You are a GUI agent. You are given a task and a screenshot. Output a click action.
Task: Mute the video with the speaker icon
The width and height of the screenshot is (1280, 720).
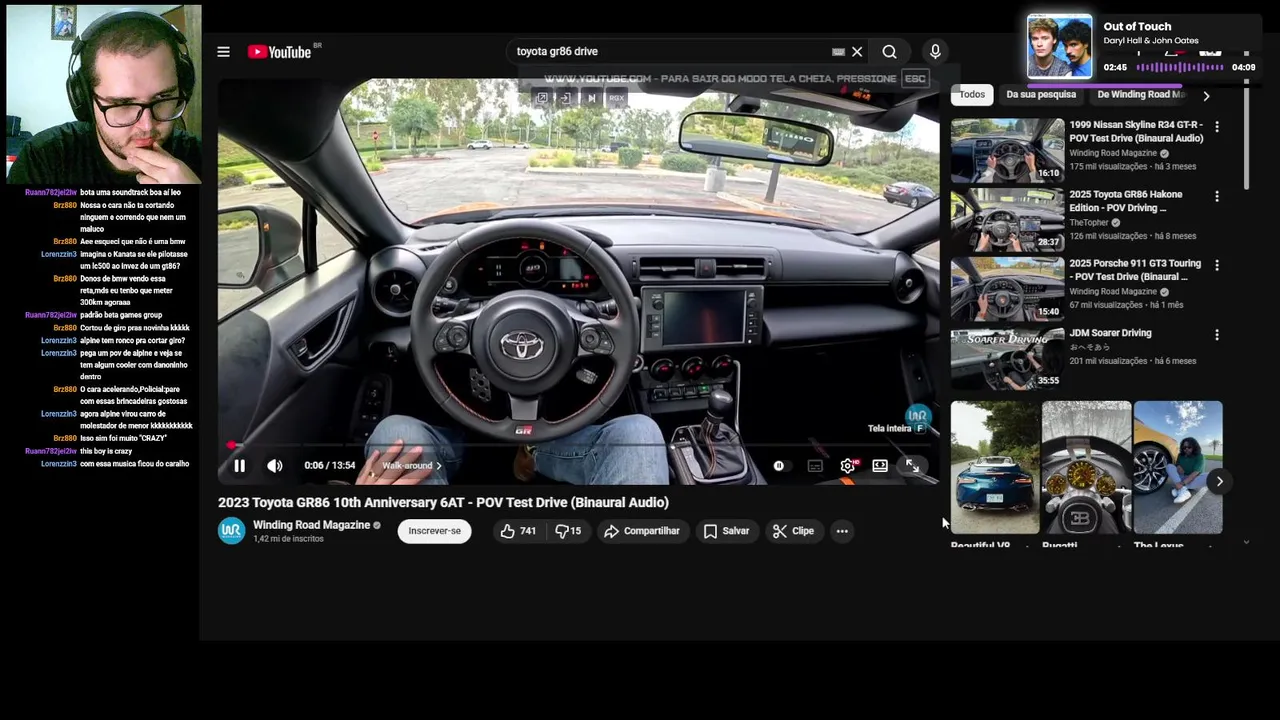pyautogui.click(x=275, y=466)
